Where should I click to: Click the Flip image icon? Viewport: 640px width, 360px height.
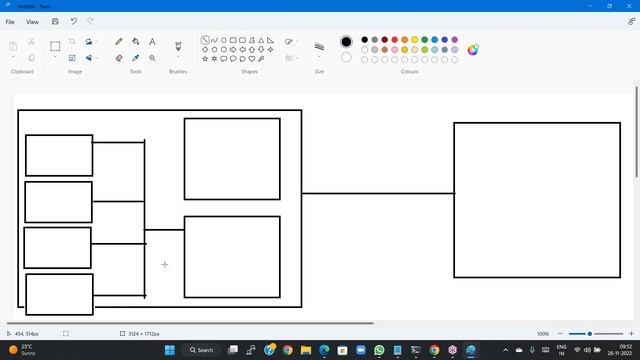pos(89,58)
